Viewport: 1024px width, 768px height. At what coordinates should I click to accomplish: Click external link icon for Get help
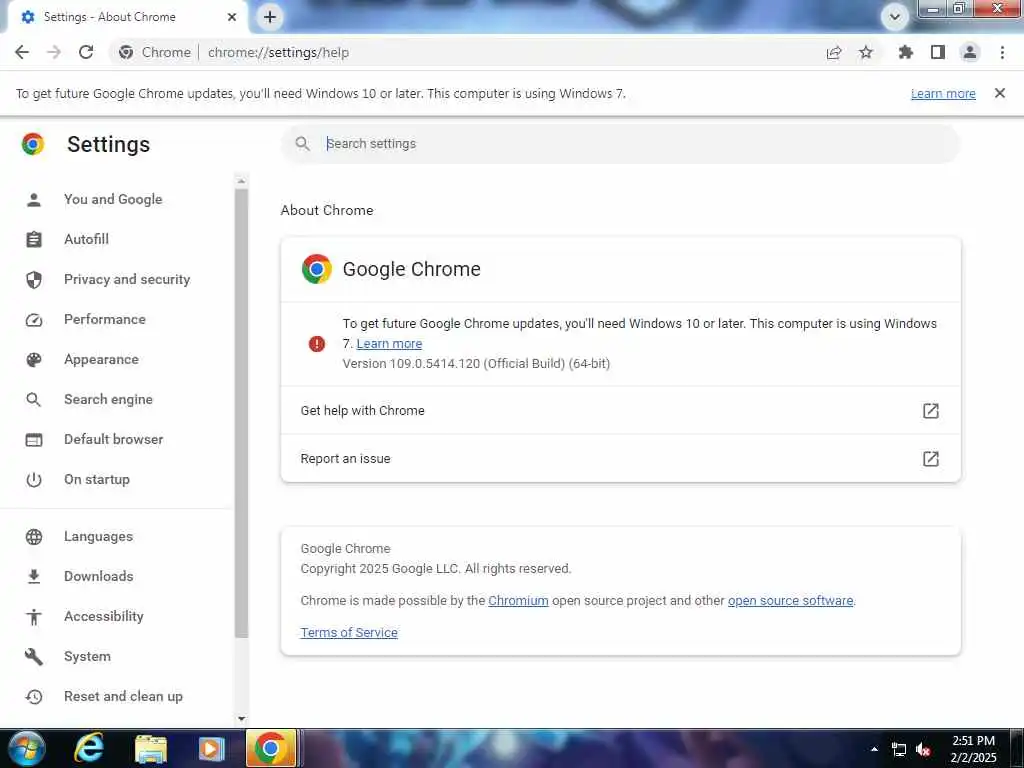point(931,410)
